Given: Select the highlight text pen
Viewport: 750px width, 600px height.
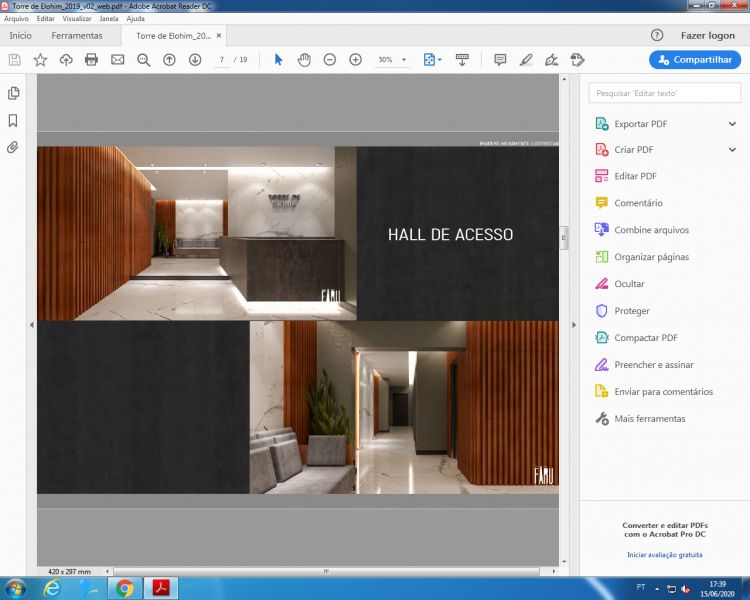Looking at the screenshot, I should coord(526,60).
